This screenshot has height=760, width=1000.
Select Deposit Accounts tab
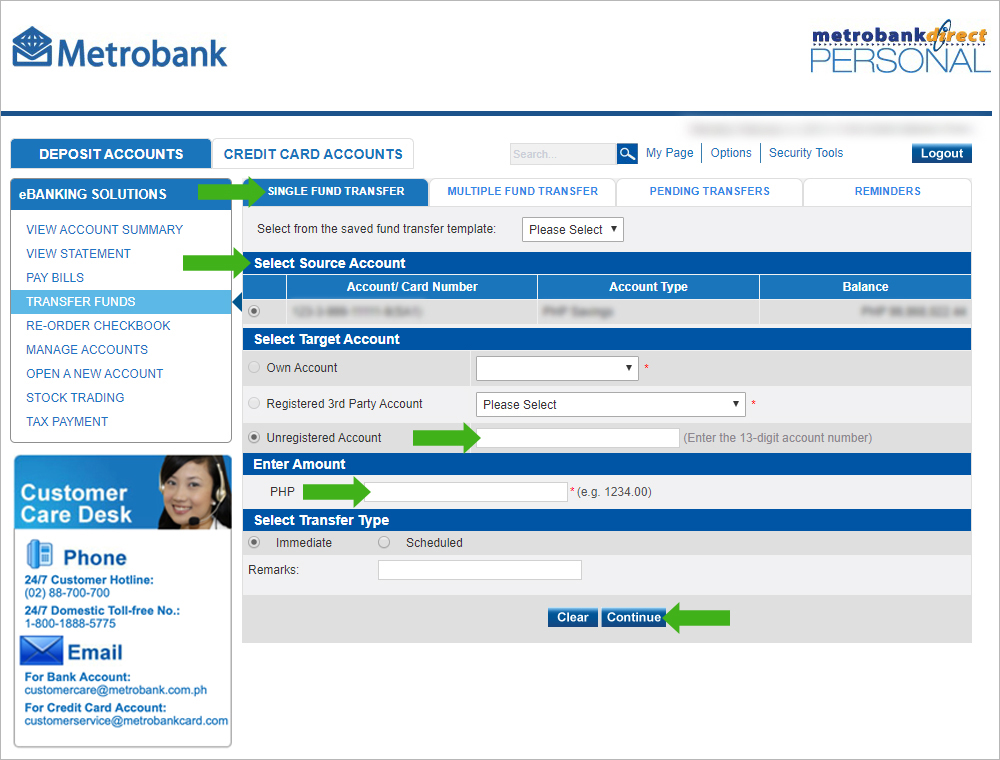111,154
